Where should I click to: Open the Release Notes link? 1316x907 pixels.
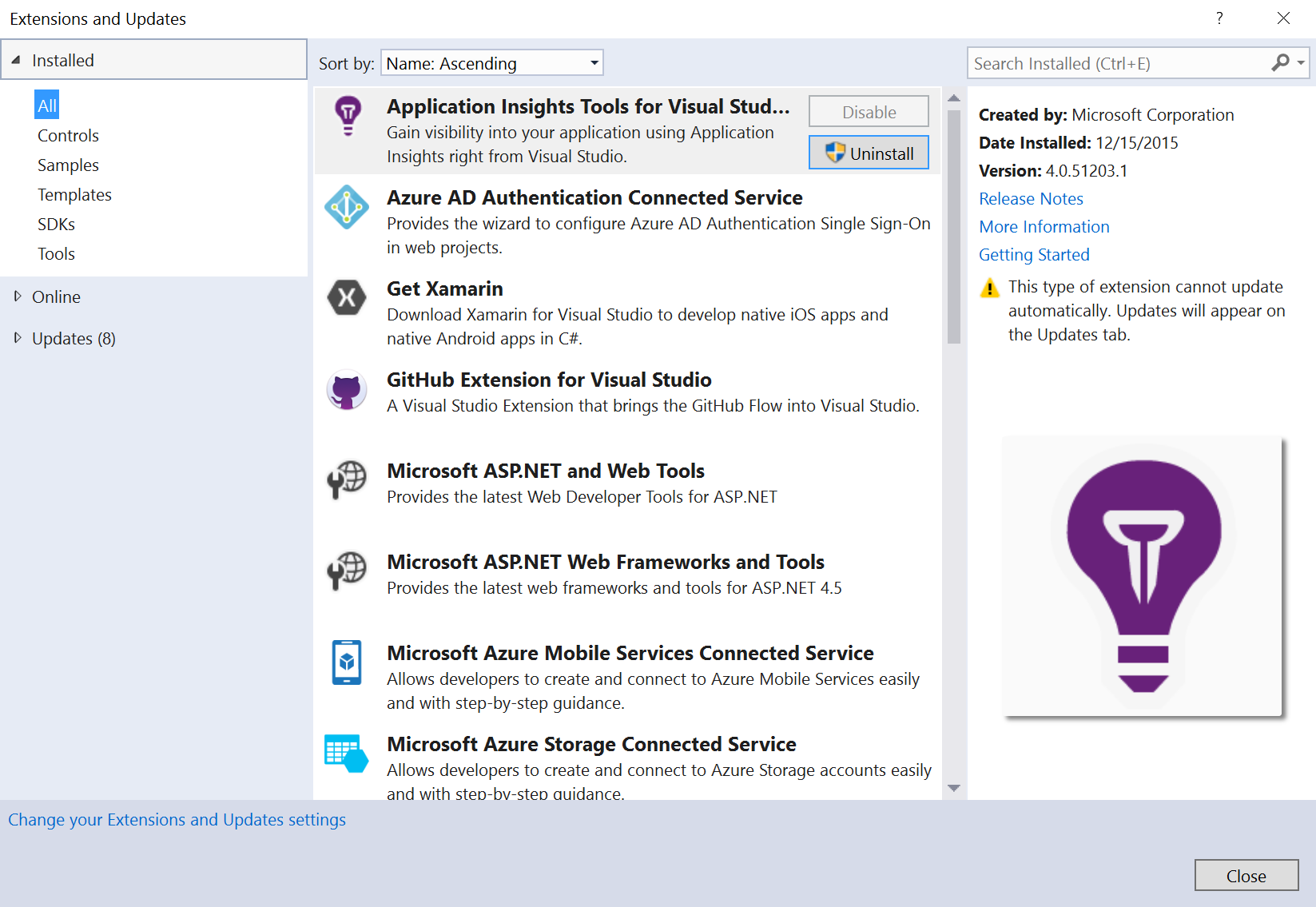click(x=1031, y=198)
